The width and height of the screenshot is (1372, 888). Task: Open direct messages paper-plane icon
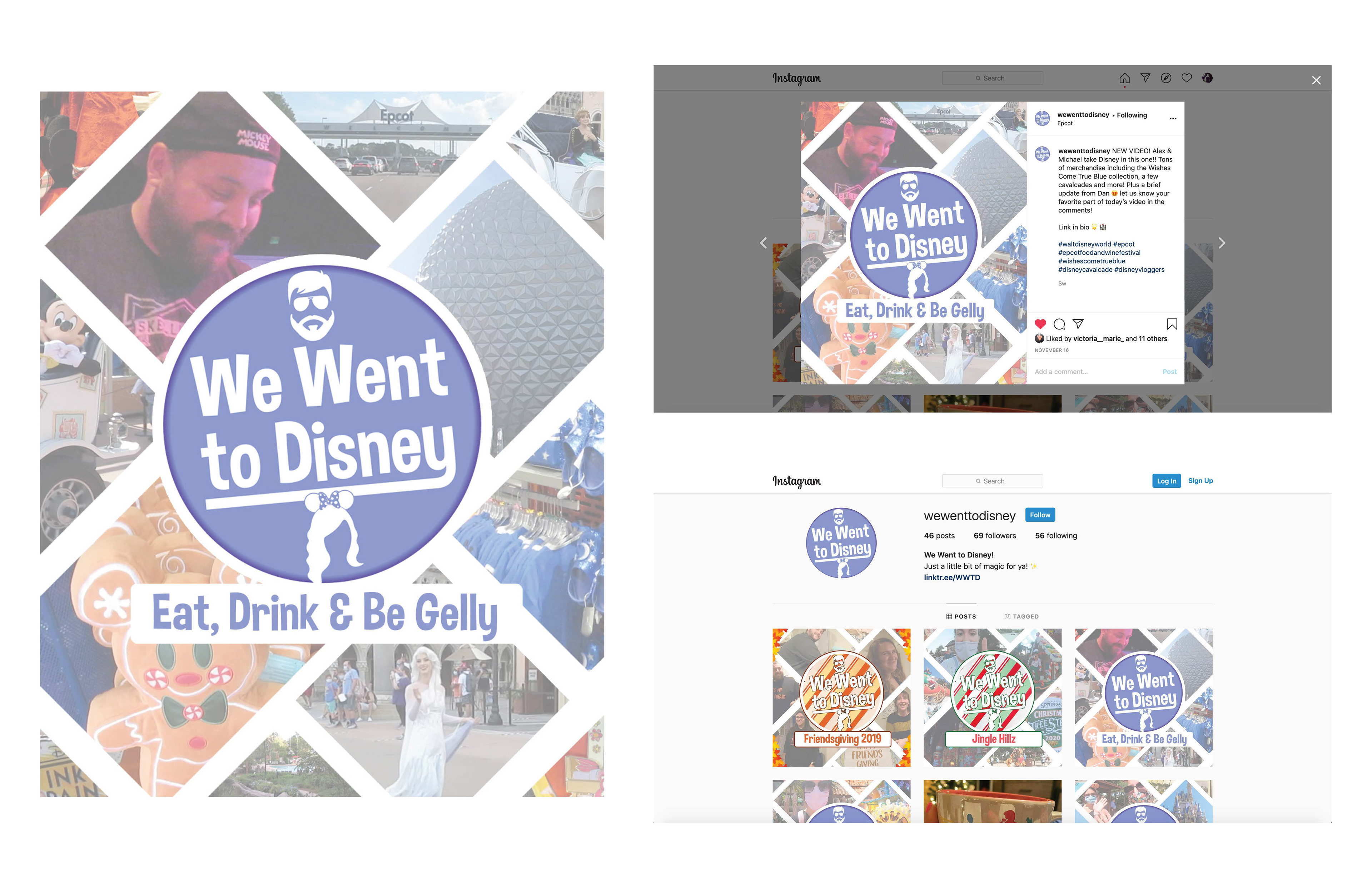1145,78
